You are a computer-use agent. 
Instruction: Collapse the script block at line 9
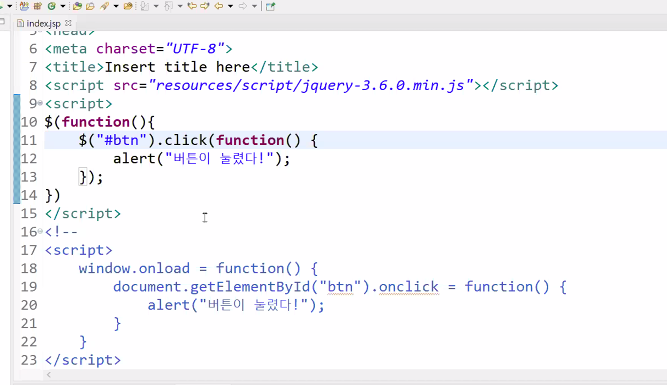click(x=40, y=103)
